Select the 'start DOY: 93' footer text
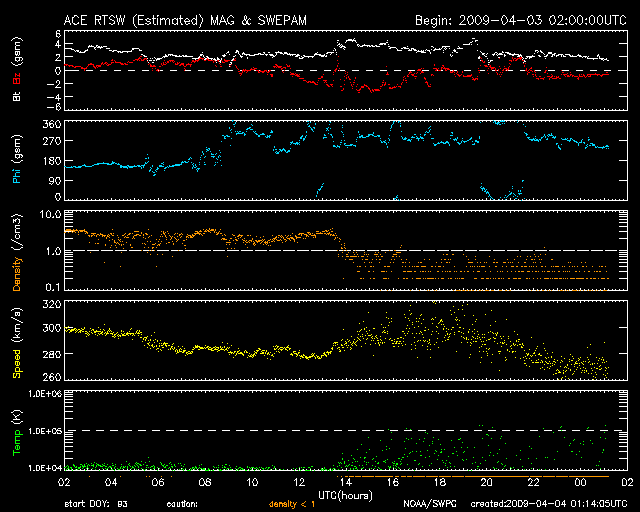The height and width of the screenshot is (512, 640). (x=96, y=504)
